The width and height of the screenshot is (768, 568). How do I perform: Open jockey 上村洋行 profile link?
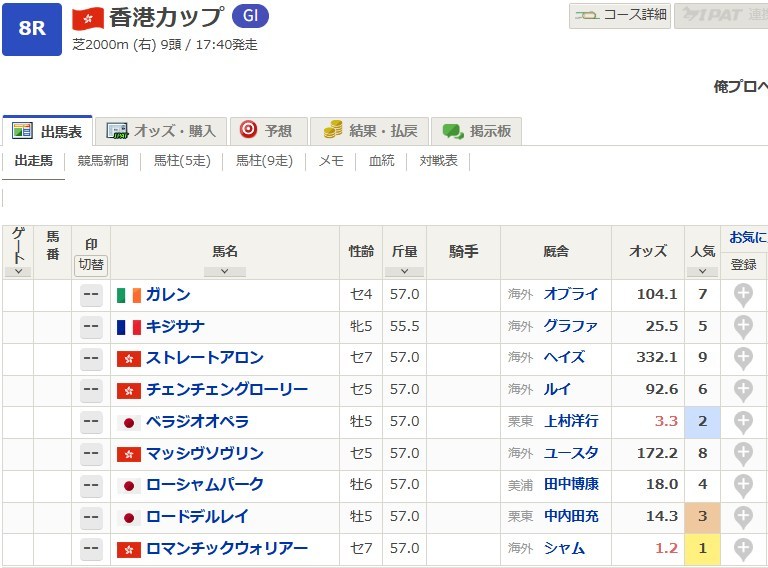(x=571, y=422)
